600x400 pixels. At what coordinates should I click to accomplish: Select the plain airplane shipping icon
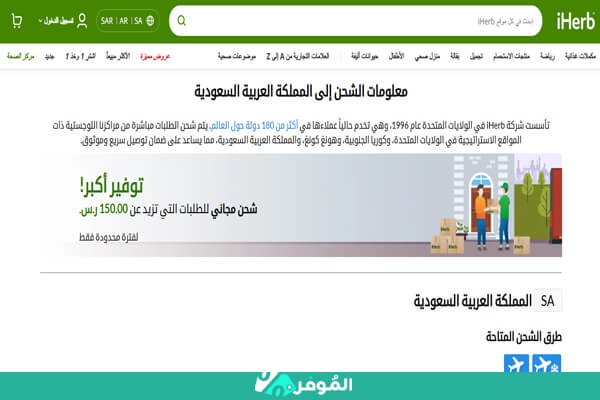pos(516,363)
